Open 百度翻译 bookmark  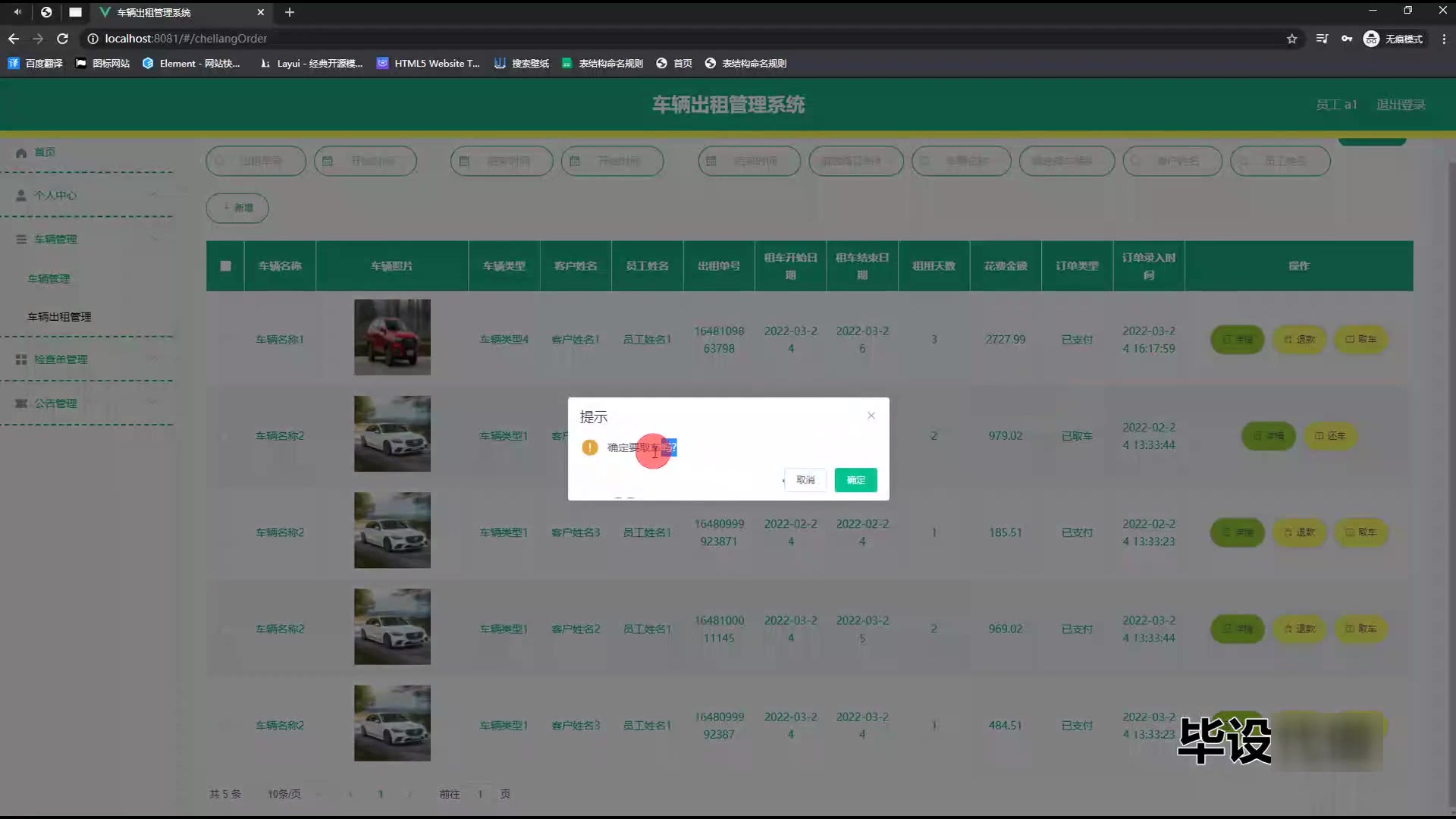click(36, 64)
